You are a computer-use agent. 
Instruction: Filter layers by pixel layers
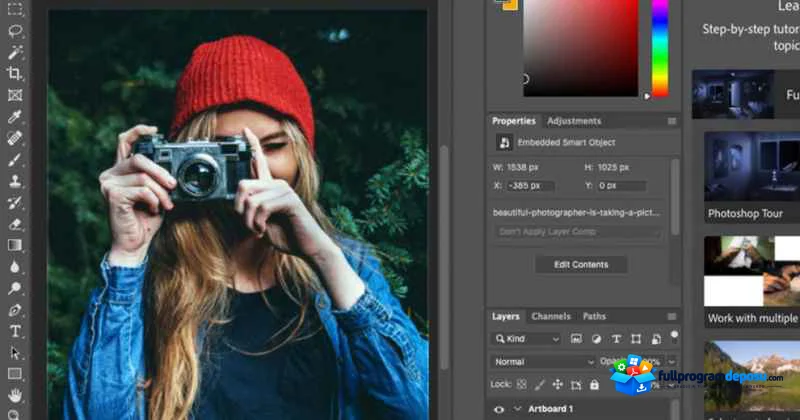(x=576, y=339)
